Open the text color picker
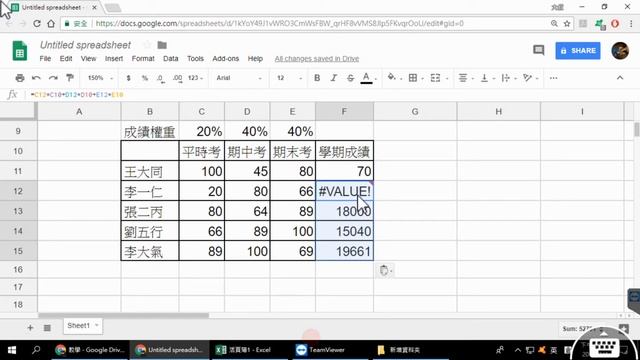This screenshot has width=640, height=360. 367,78
